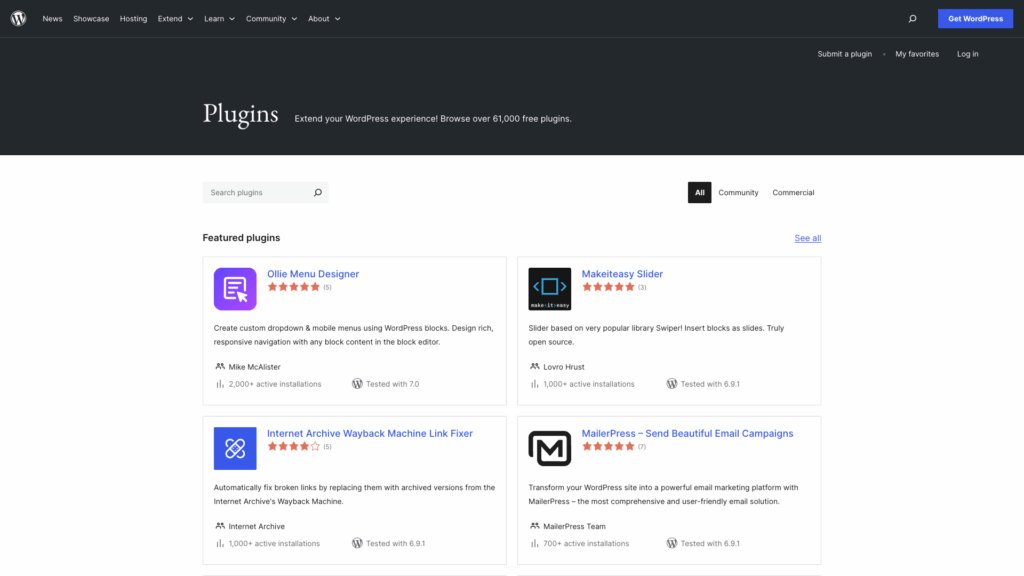1024x576 pixels.
Task: Click Ollie Menu Designer star rating
Action: (x=294, y=287)
